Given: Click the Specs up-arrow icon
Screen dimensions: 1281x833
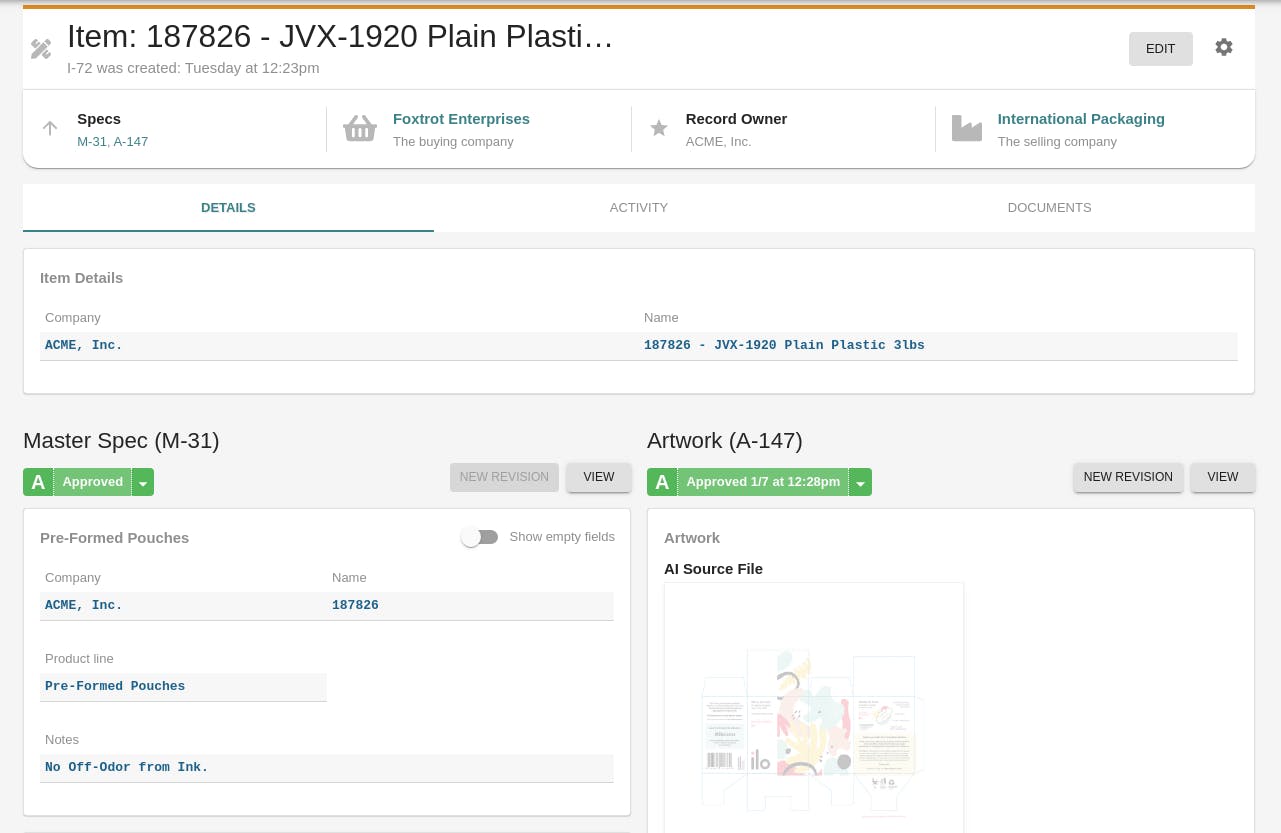Looking at the screenshot, I should [50, 129].
